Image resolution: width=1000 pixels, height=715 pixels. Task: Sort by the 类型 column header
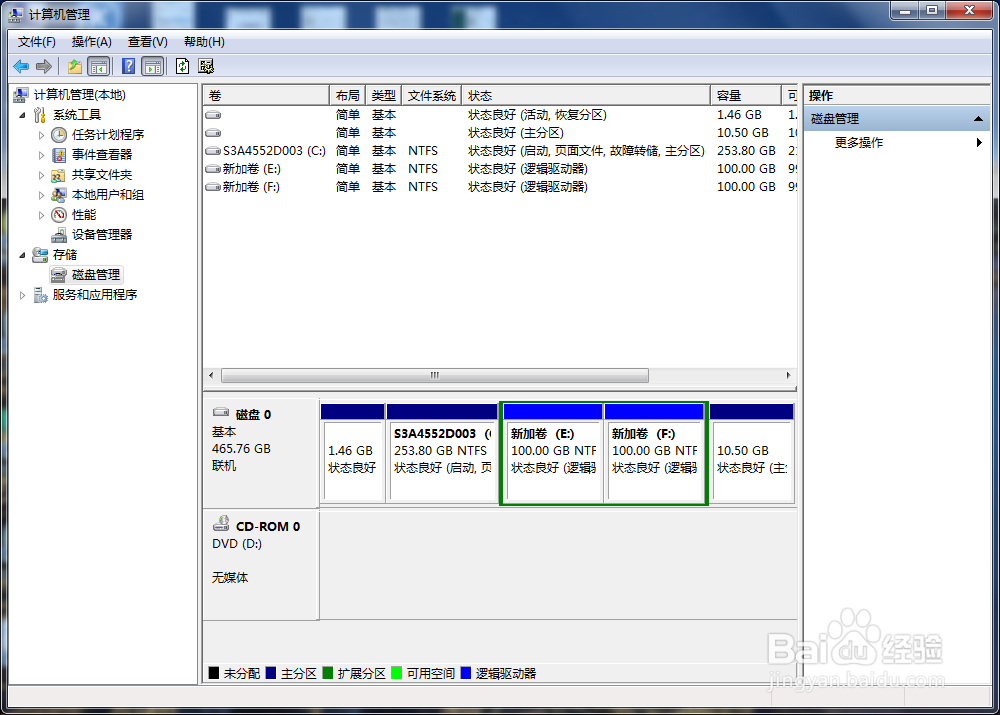coord(384,96)
